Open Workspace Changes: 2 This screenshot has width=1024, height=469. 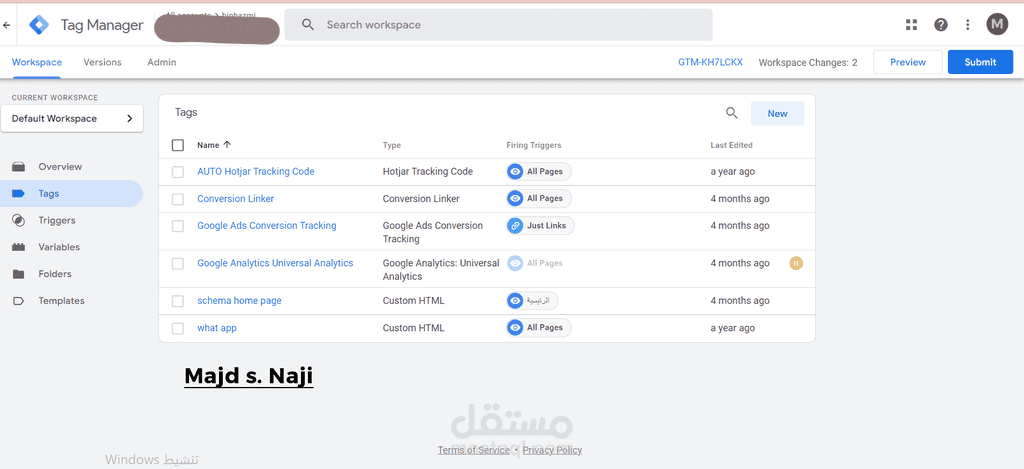(x=808, y=63)
